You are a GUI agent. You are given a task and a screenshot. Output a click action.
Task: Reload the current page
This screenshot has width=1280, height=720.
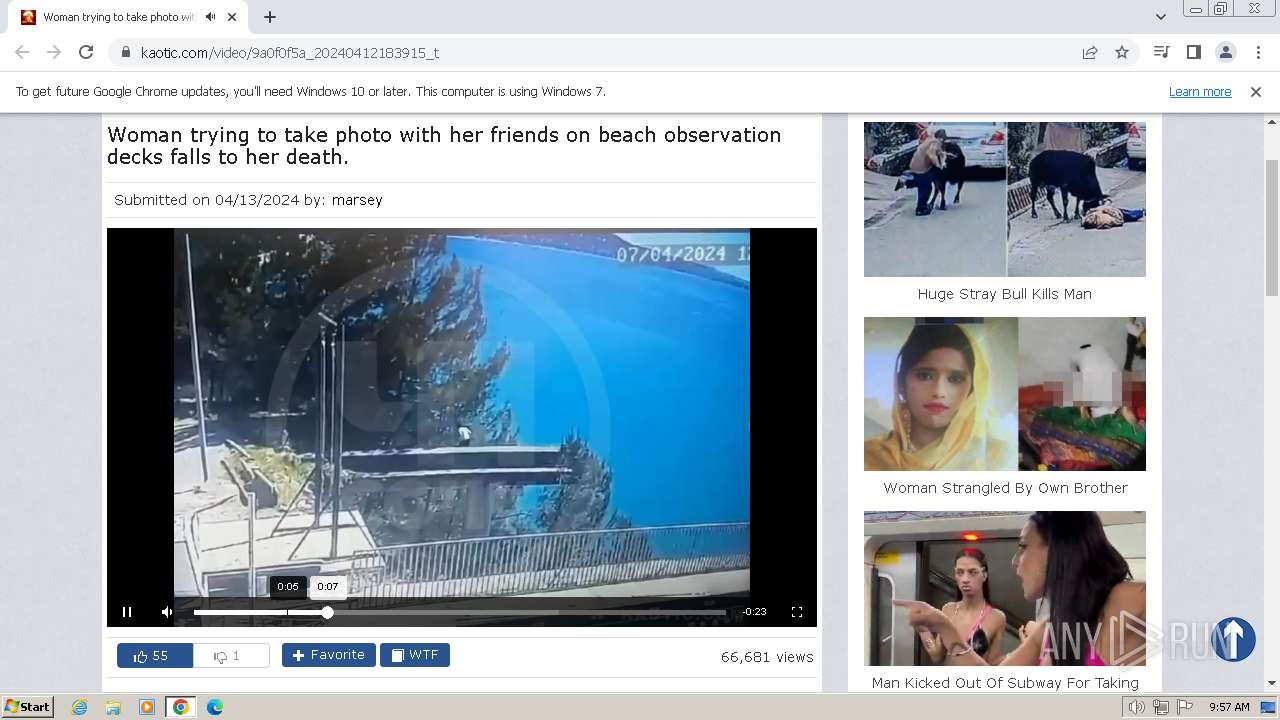[x=86, y=52]
